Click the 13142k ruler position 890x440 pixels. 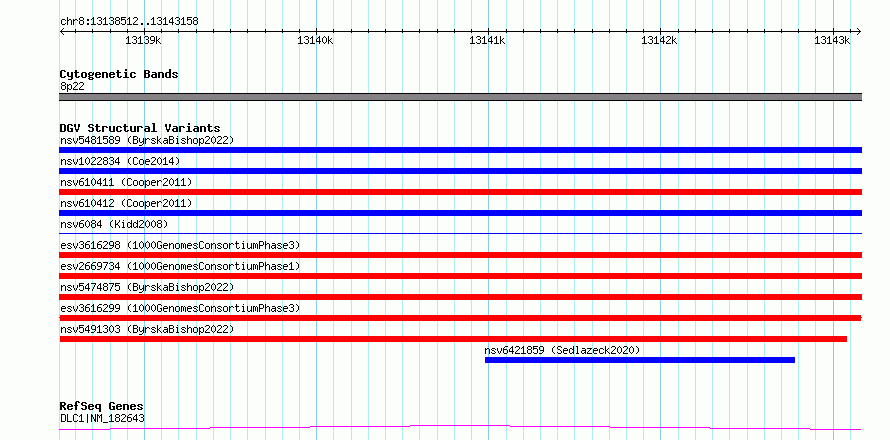coord(660,40)
